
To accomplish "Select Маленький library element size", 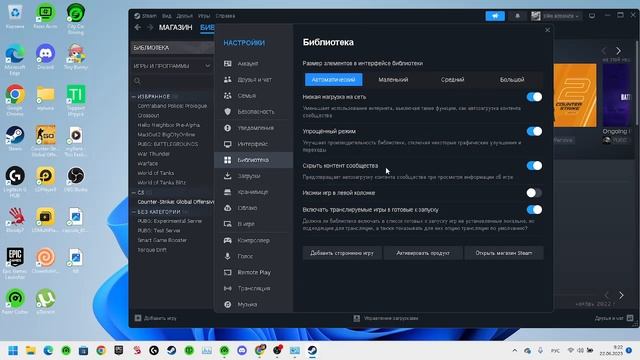I will pyautogui.click(x=393, y=80).
